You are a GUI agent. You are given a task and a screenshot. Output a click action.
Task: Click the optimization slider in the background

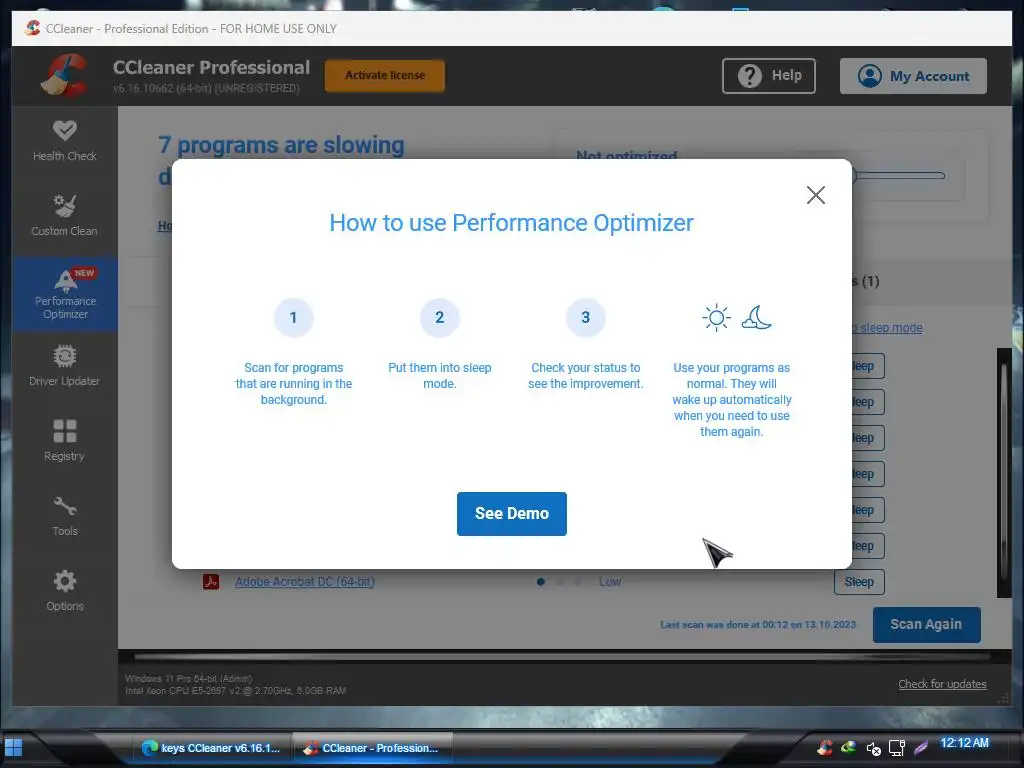pos(899,176)
